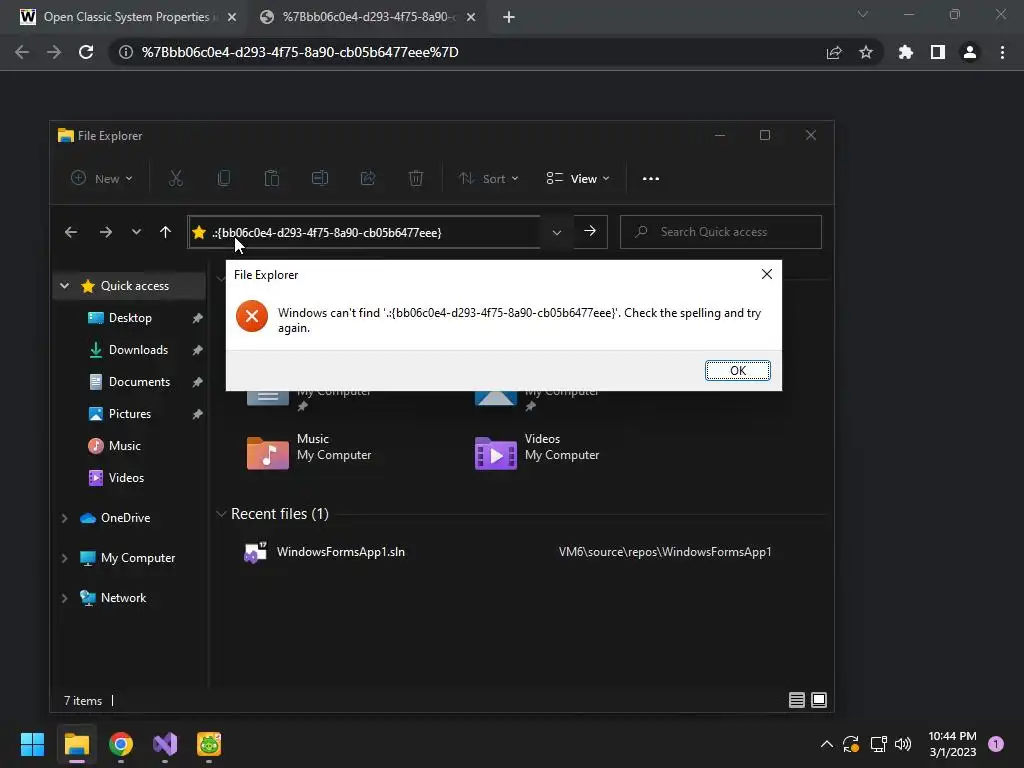
Task: Go up one folder level
Action: [x=165, y=232]
